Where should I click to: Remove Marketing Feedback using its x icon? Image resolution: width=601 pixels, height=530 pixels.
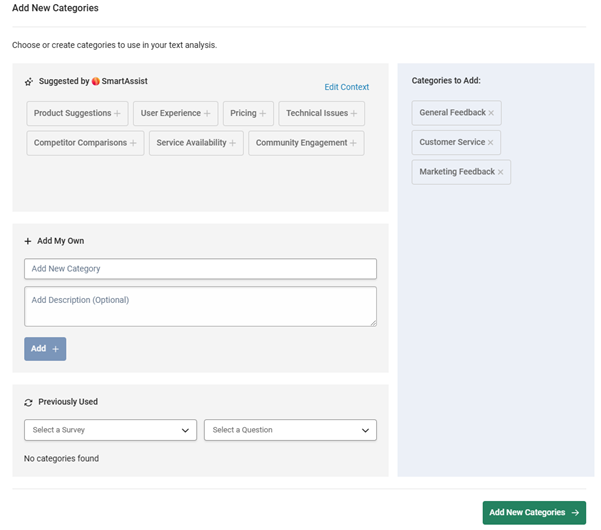click(500, 172)
